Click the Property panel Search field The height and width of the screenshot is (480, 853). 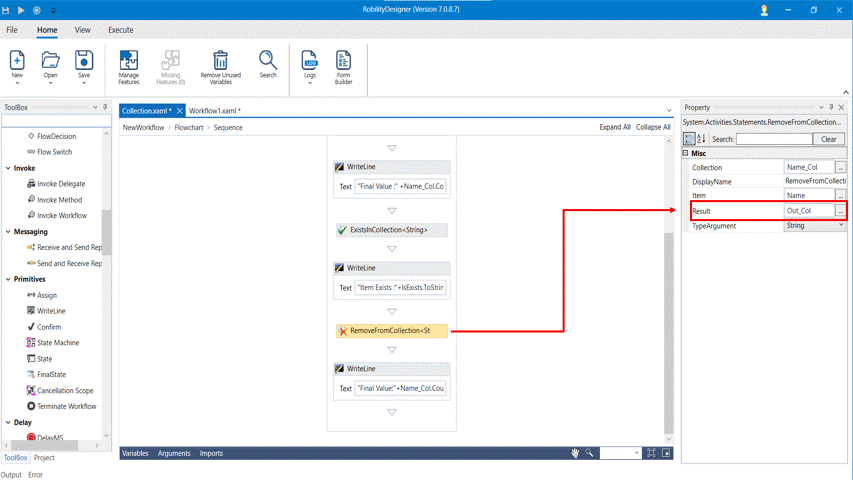[x=773, y=139]
